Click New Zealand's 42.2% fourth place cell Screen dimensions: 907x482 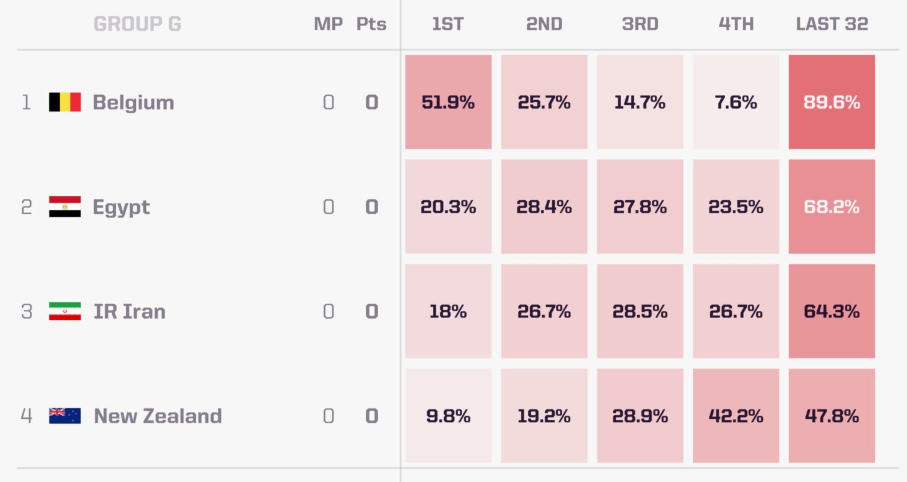736,415
